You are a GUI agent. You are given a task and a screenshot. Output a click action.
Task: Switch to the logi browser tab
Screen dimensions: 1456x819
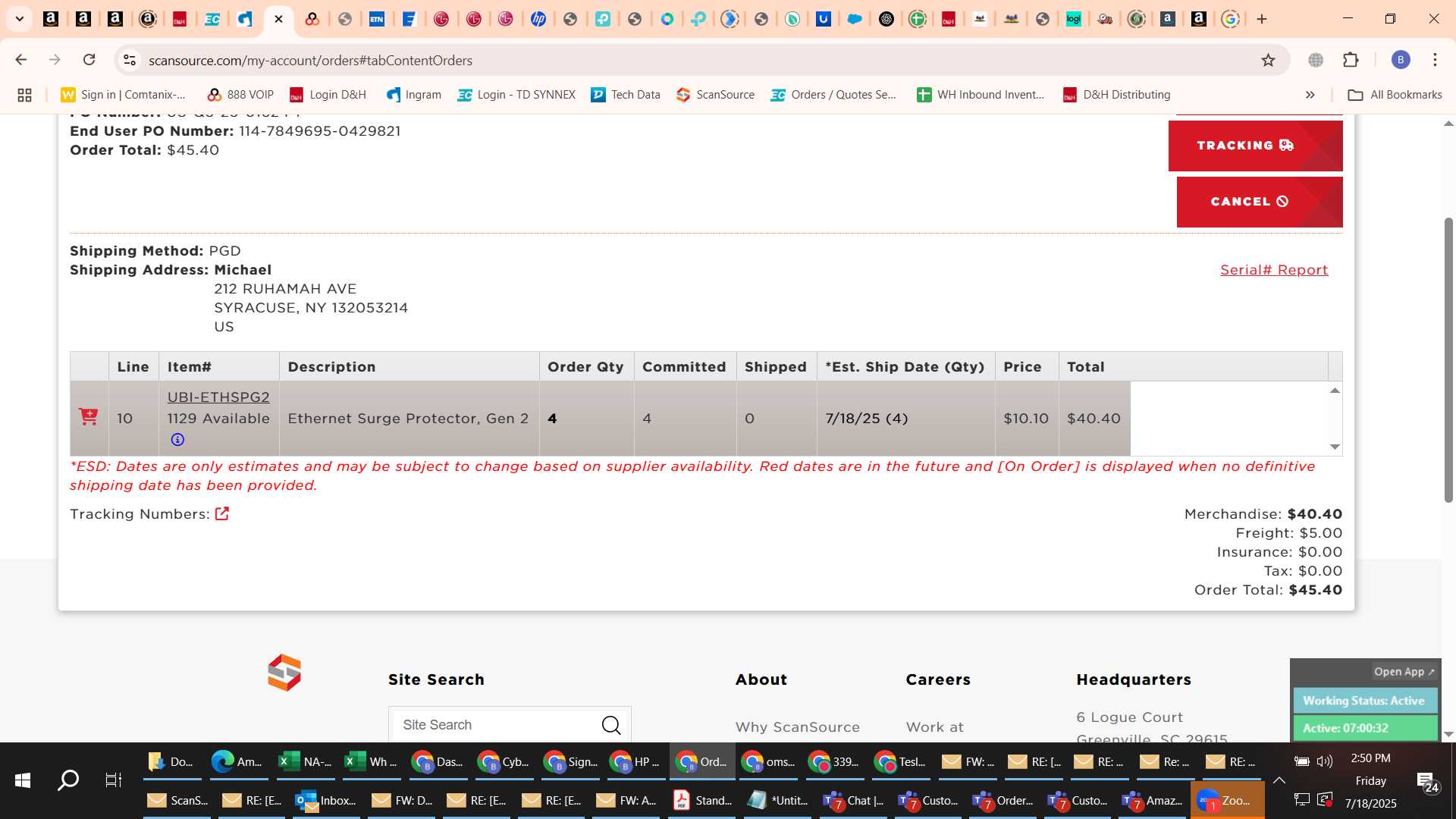[1073, 19]
